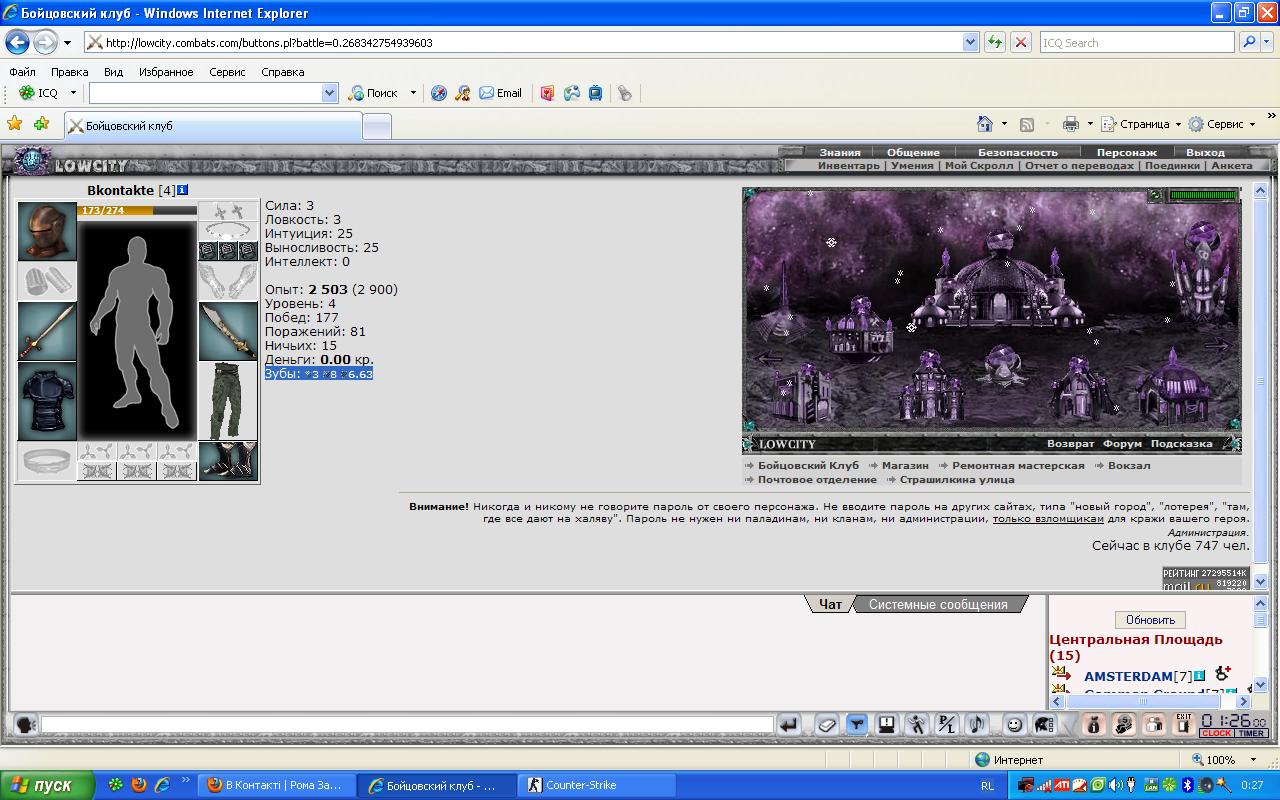
Task: Open the Анкета link
Action: (1231, 166)
